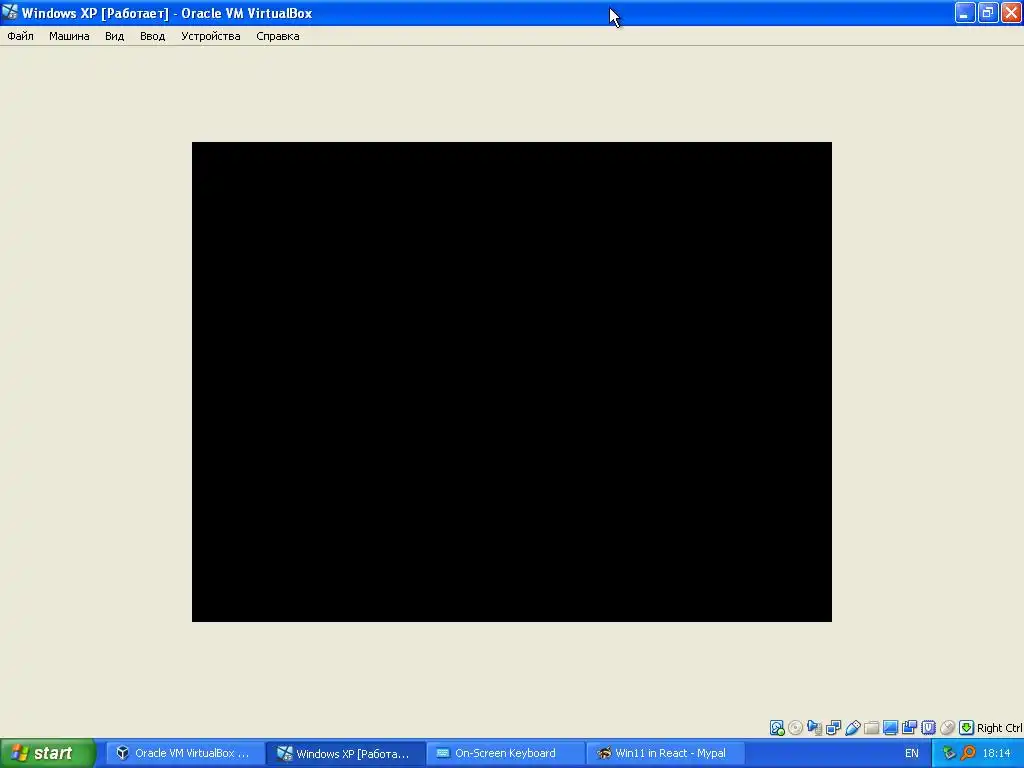Minimize the VirtualBox VM window
Image resolution: width=1024 pixels, height=768 pixels.
965,12
